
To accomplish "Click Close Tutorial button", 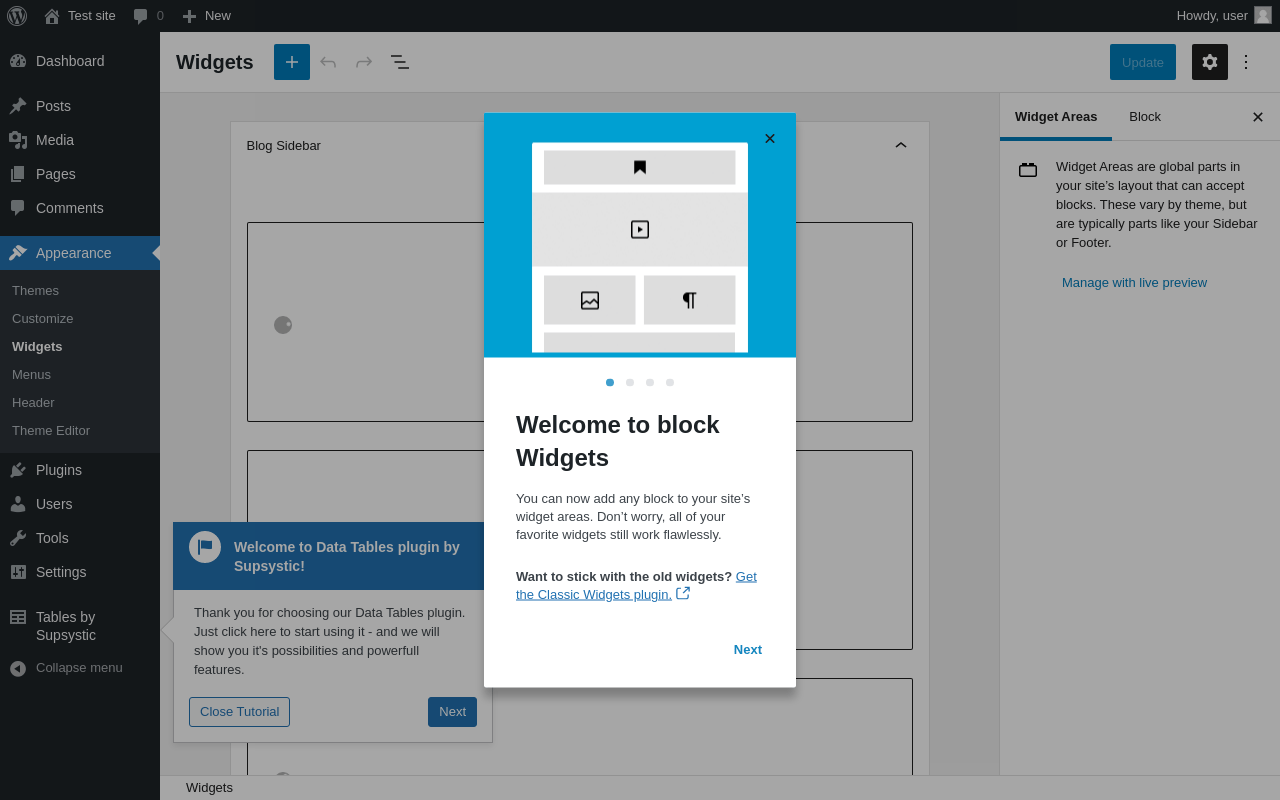I will click(239, 712).
